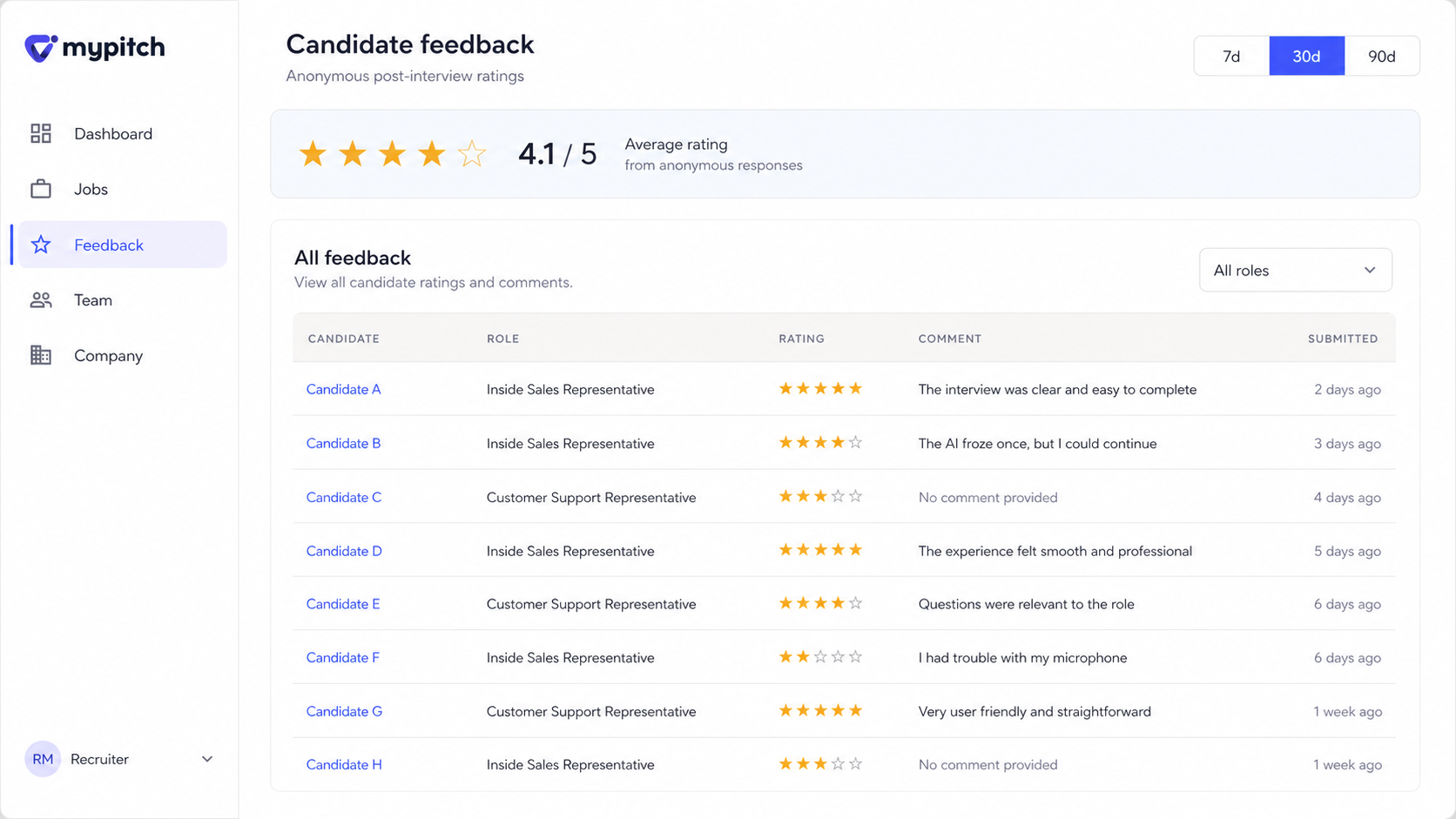Screen dimensions: 1456x819
Task: Click the 'Average rating' label
Action: (x=676, y=144)
